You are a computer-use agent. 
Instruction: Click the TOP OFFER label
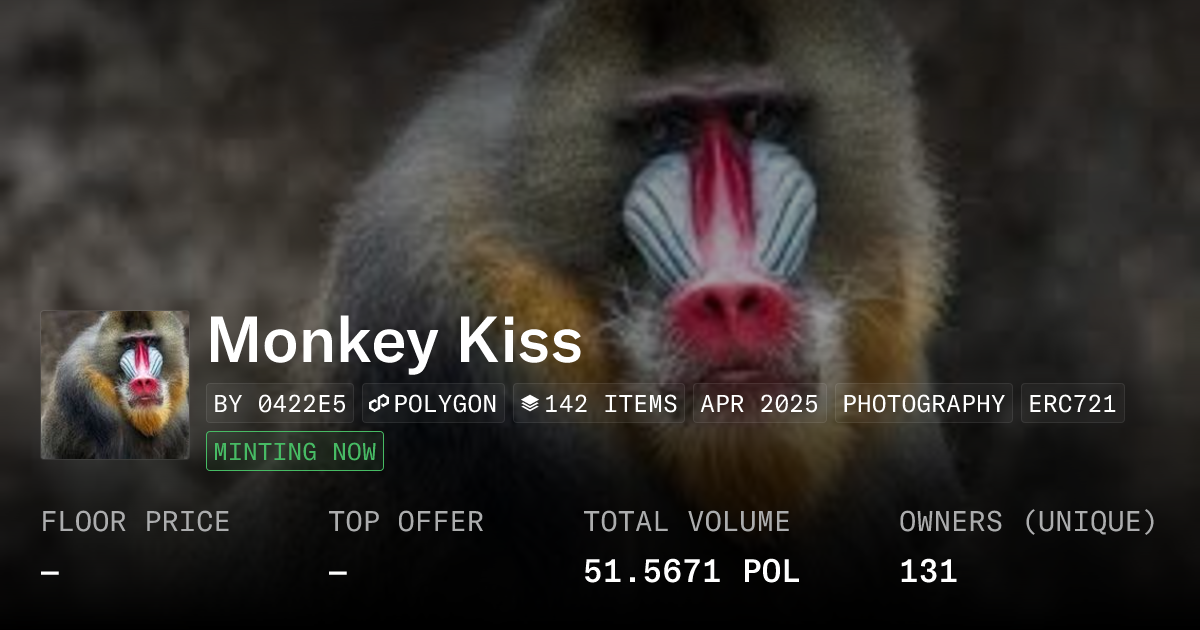pos(406,522)
